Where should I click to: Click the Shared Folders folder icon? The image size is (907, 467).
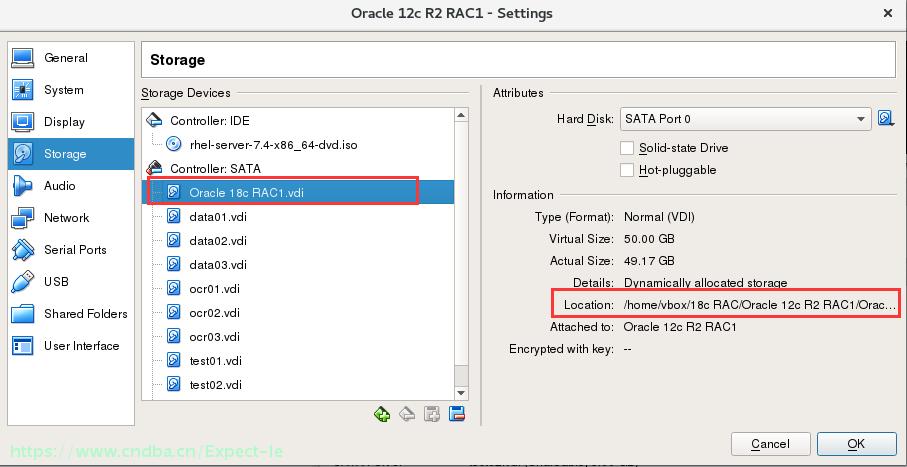coord(23,314)
